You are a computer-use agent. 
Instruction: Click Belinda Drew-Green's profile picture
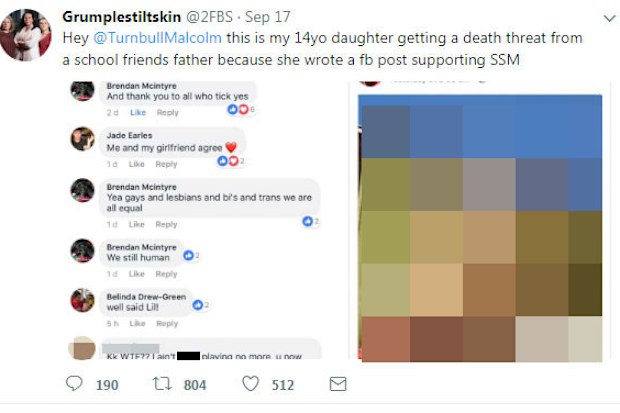tap(83, 300)
